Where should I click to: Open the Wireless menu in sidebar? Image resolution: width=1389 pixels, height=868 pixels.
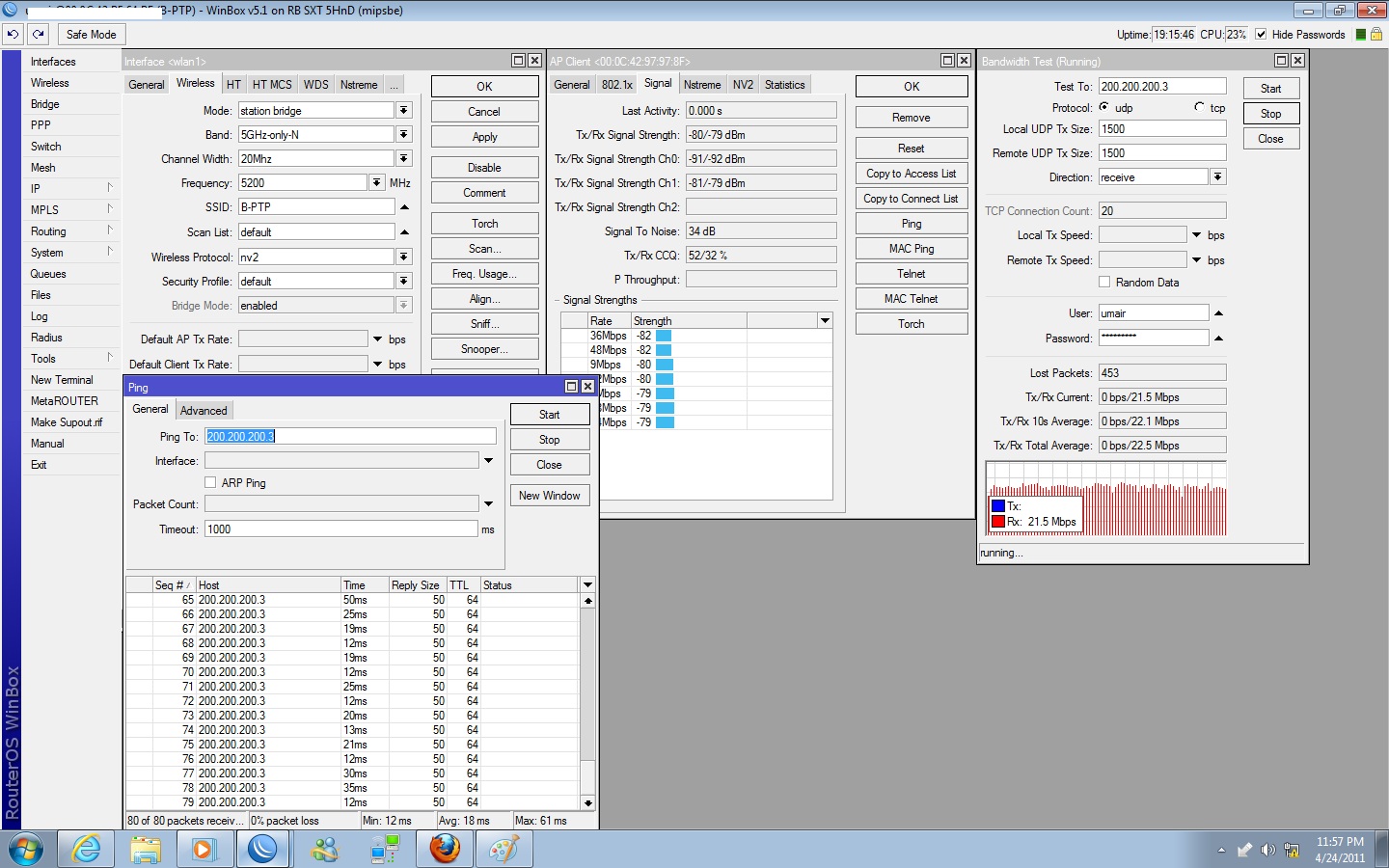coord(49,83)
